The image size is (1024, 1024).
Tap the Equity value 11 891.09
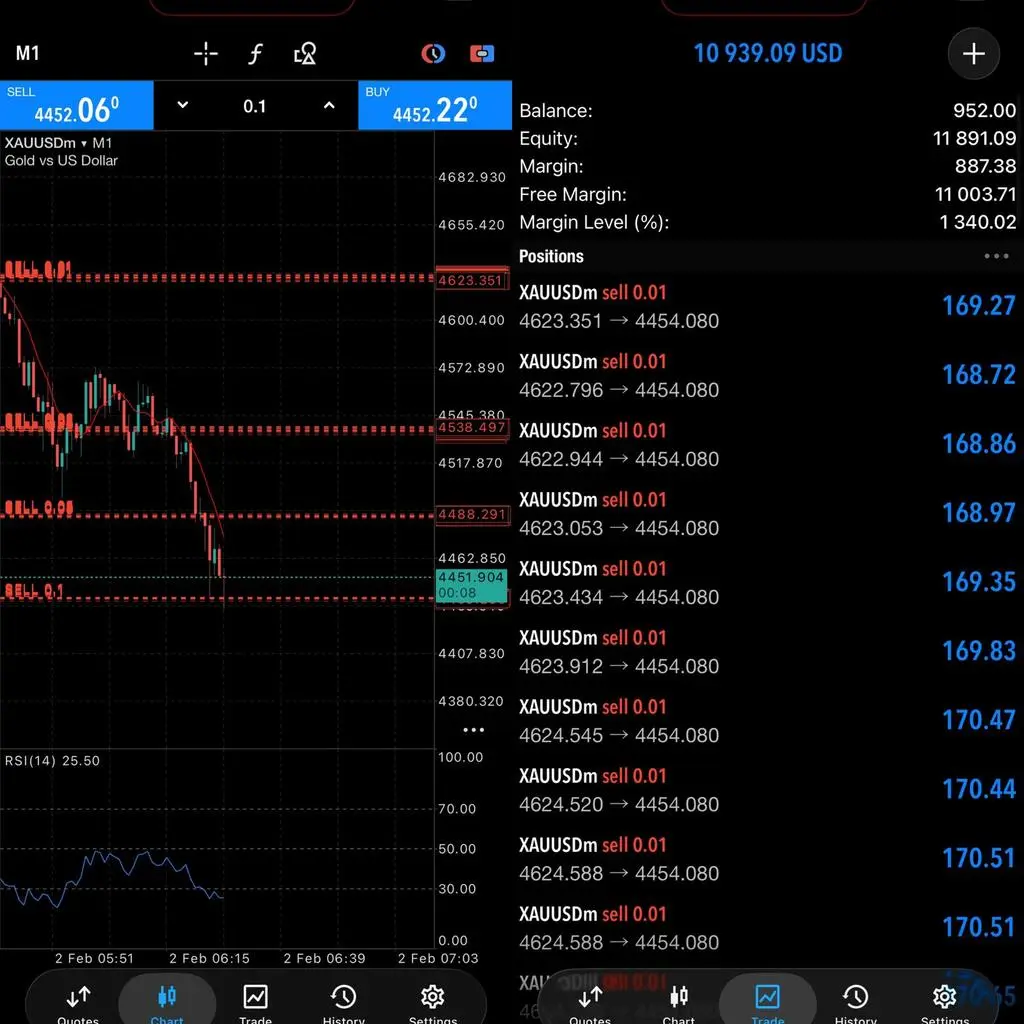pyautogui.click(x=974, y=138)
